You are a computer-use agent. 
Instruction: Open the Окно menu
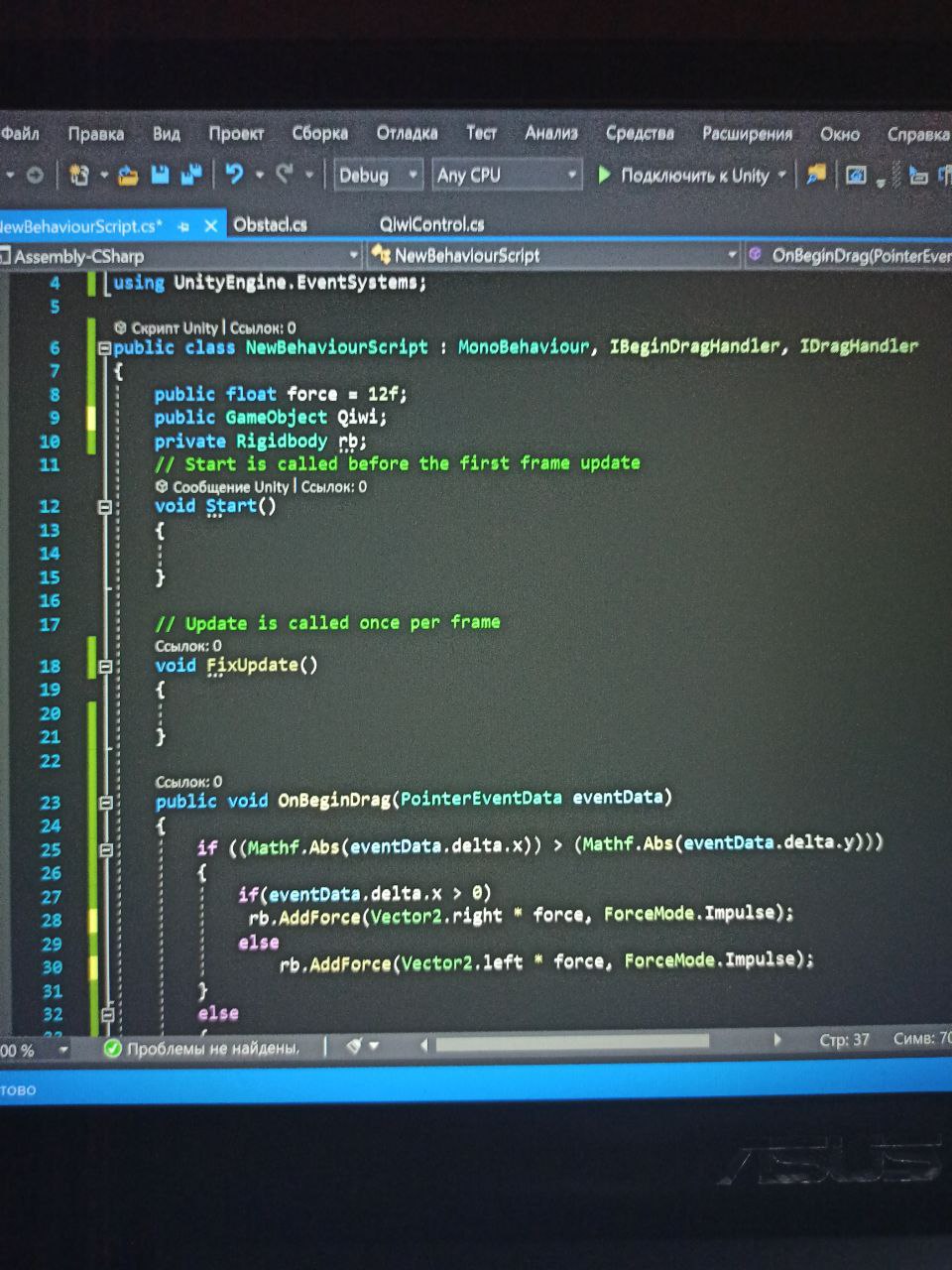(839, 134)
